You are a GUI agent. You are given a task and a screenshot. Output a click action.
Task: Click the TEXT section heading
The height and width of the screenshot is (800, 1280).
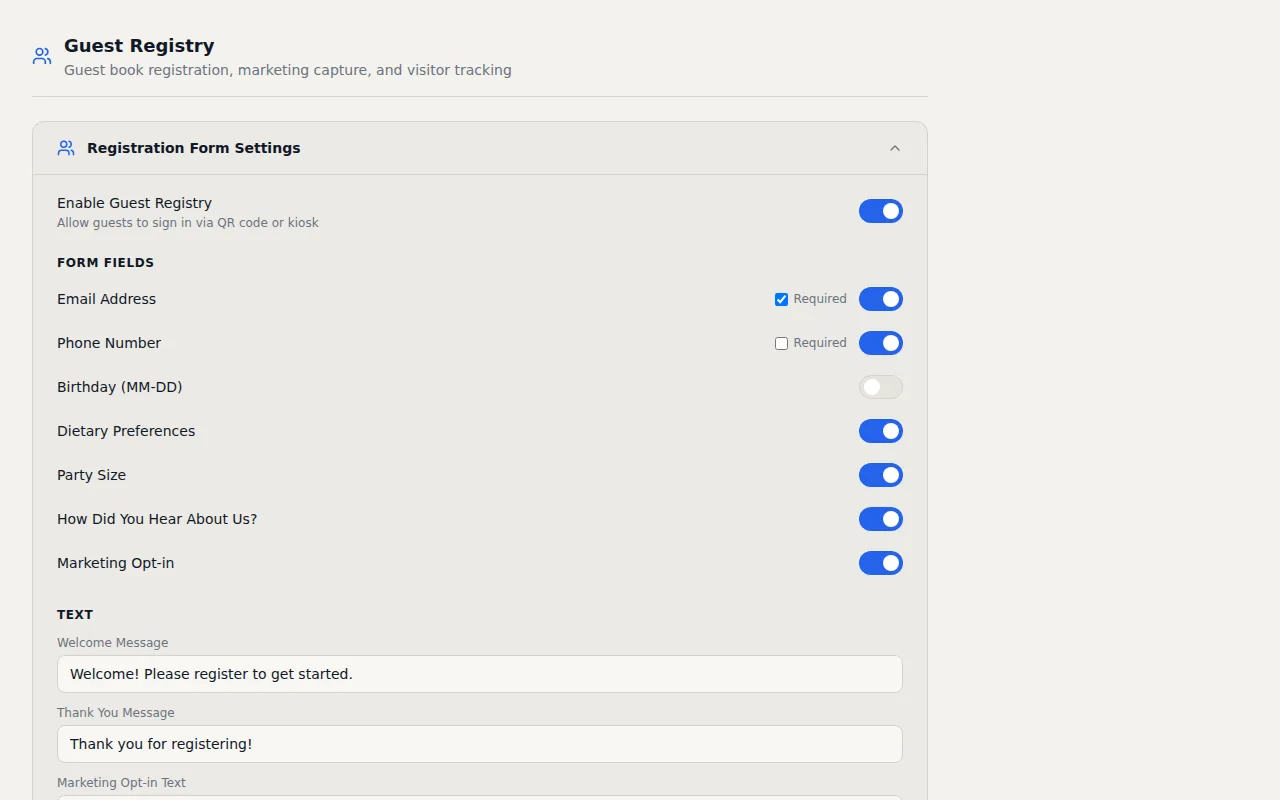[x=75, y=614]
